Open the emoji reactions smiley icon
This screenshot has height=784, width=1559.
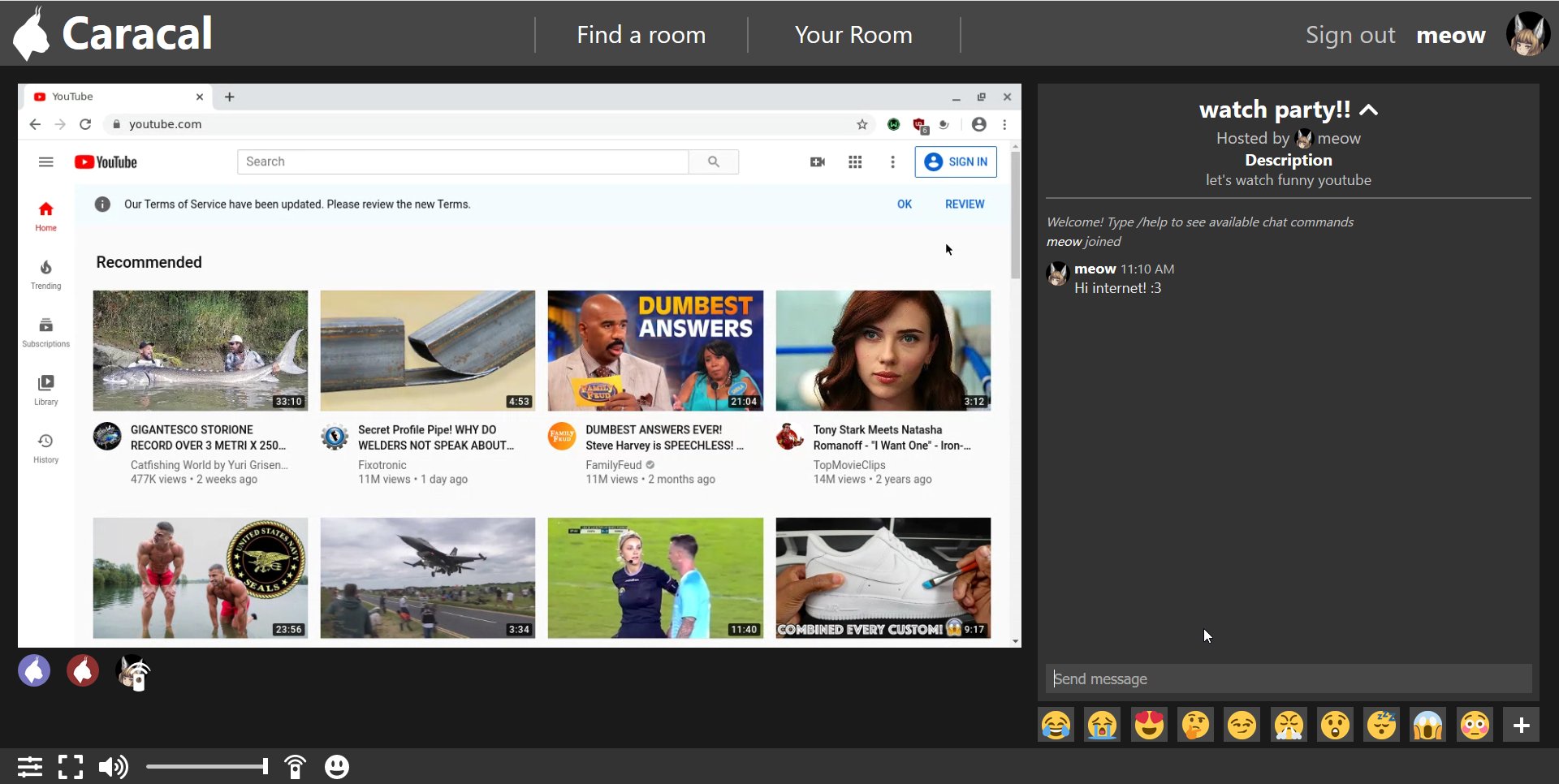337,766
